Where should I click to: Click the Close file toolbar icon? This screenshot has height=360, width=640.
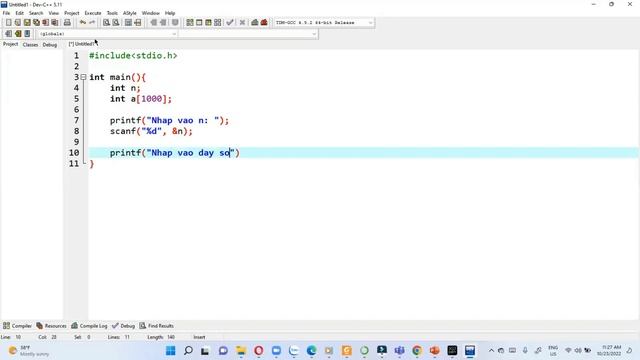point(46,22)
